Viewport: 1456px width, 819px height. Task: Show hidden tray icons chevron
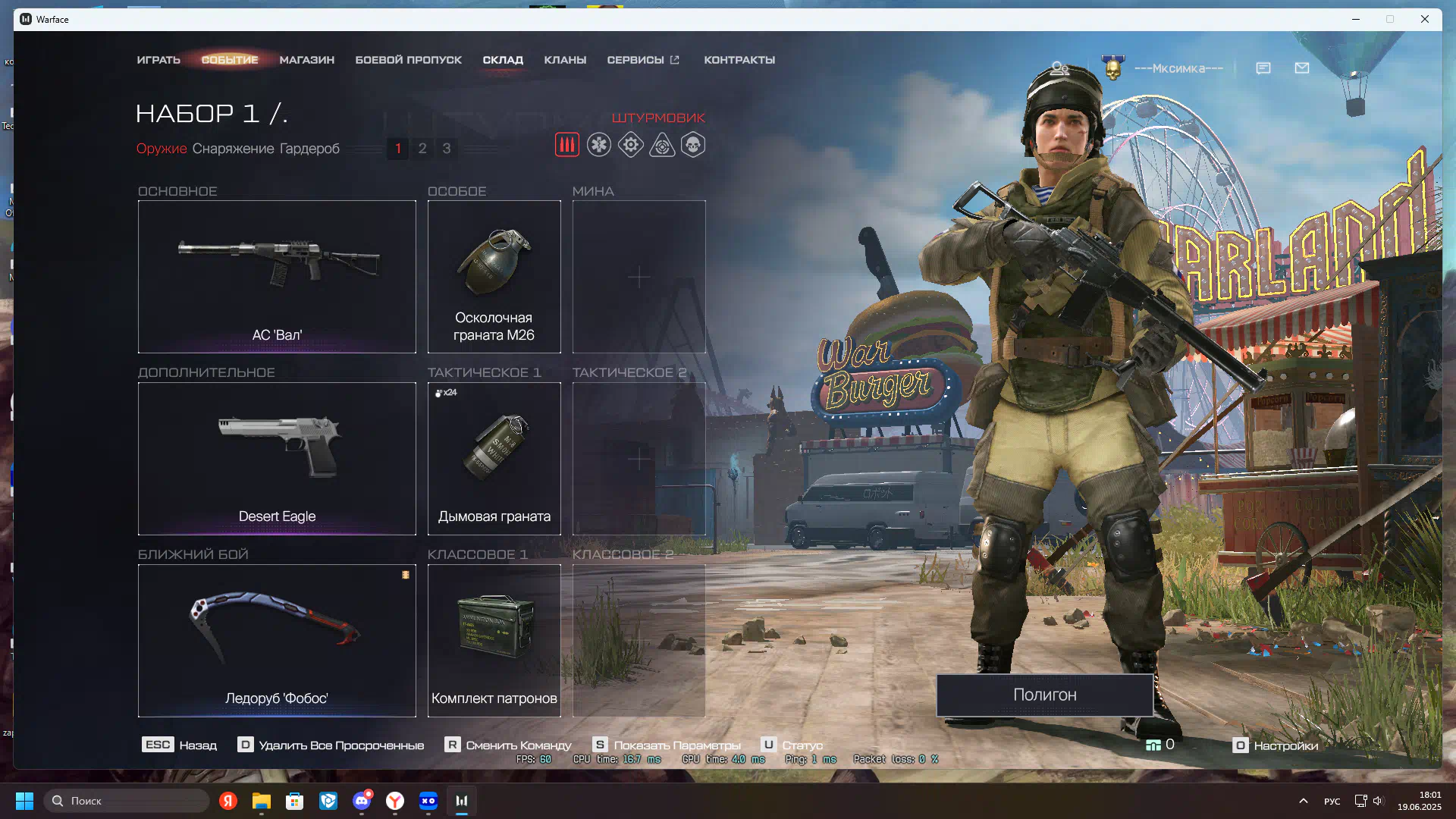click(1303, 801)
